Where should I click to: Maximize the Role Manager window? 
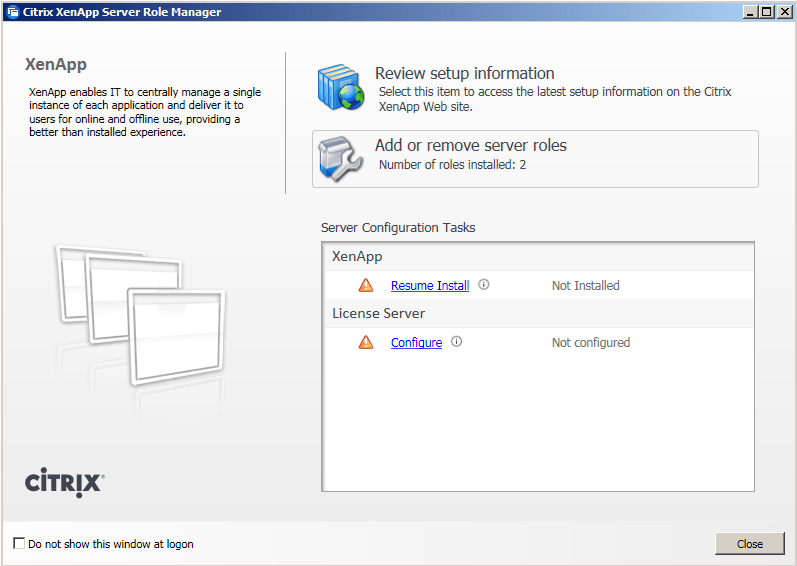767,12
